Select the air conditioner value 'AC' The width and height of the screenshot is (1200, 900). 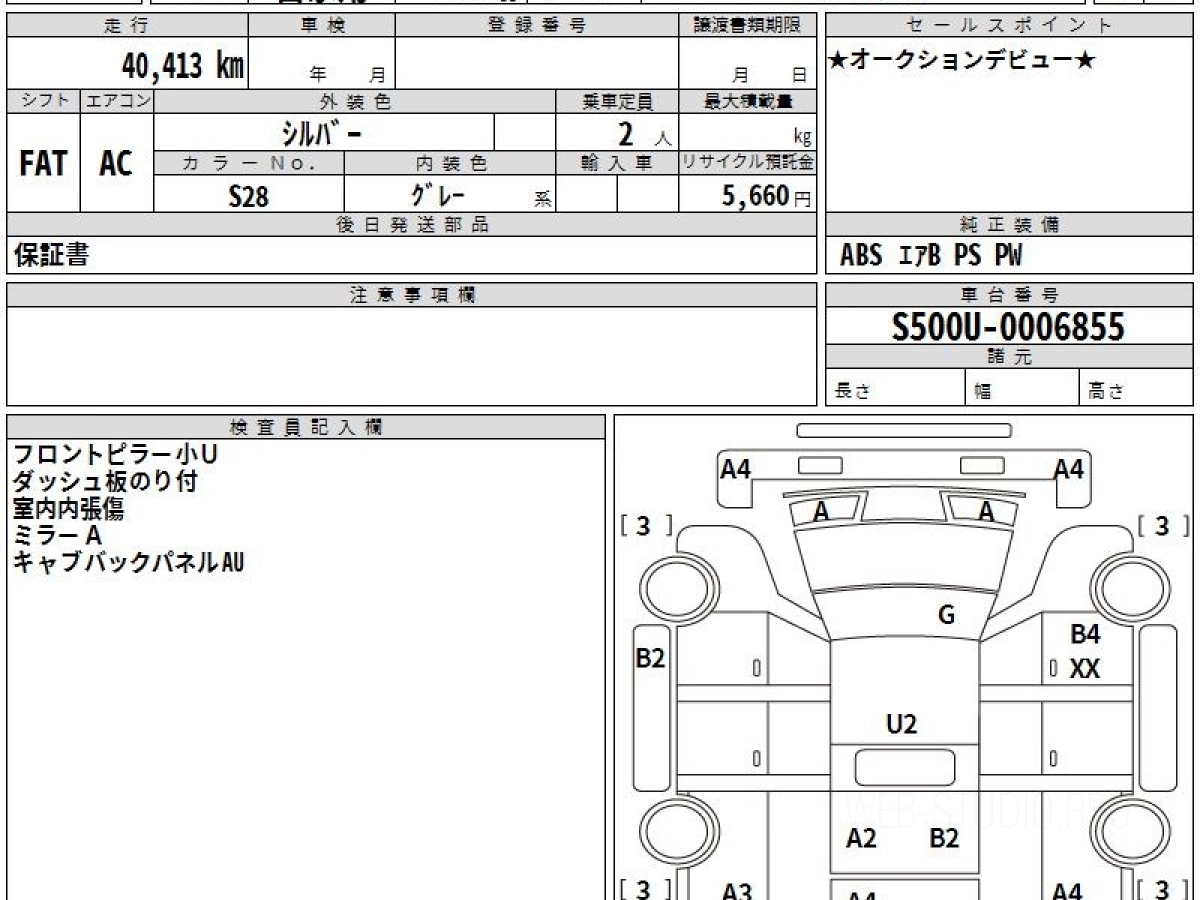pos(116,163)
